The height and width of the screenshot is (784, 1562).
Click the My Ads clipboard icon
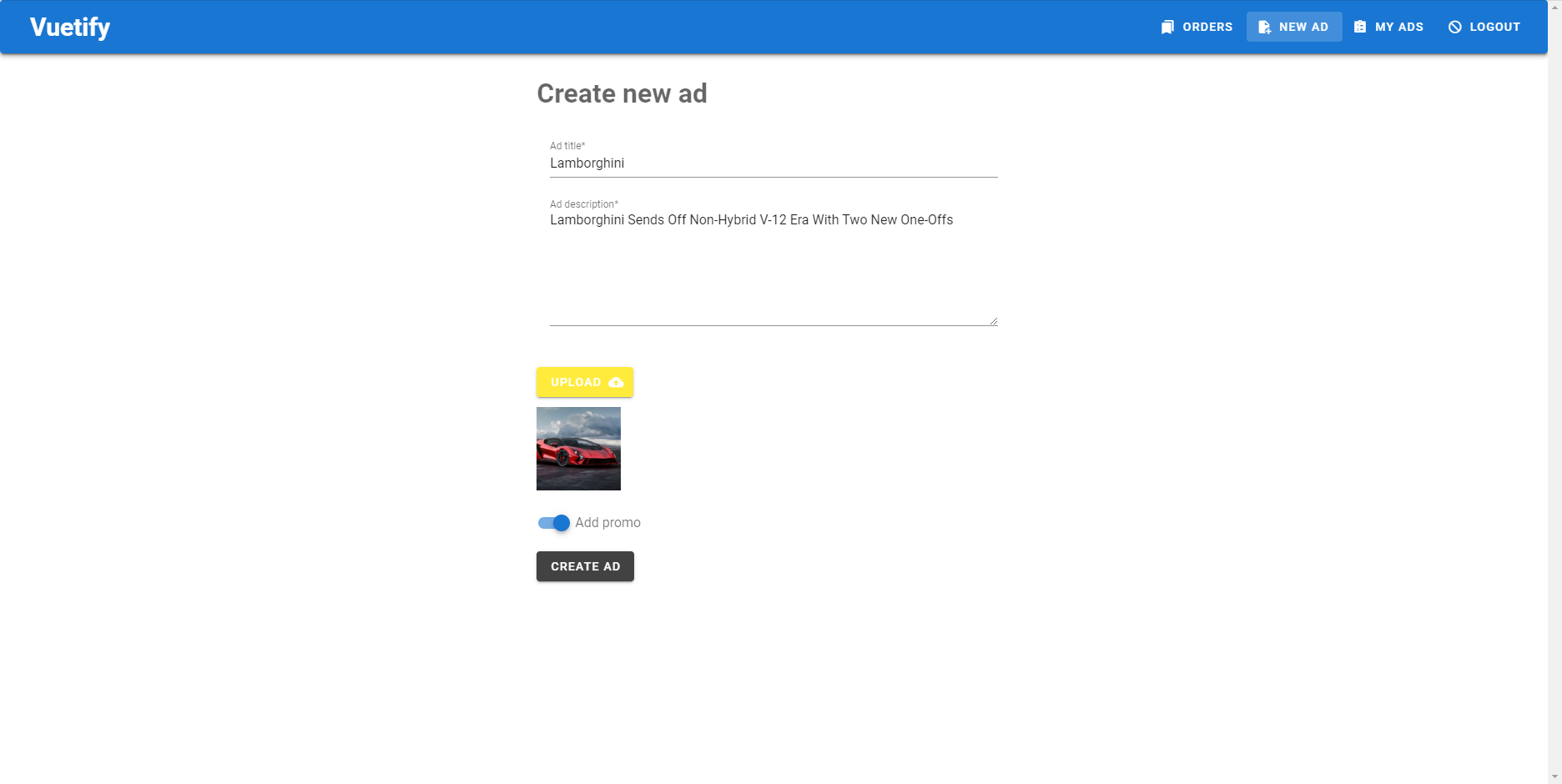tap(1360, 27)
